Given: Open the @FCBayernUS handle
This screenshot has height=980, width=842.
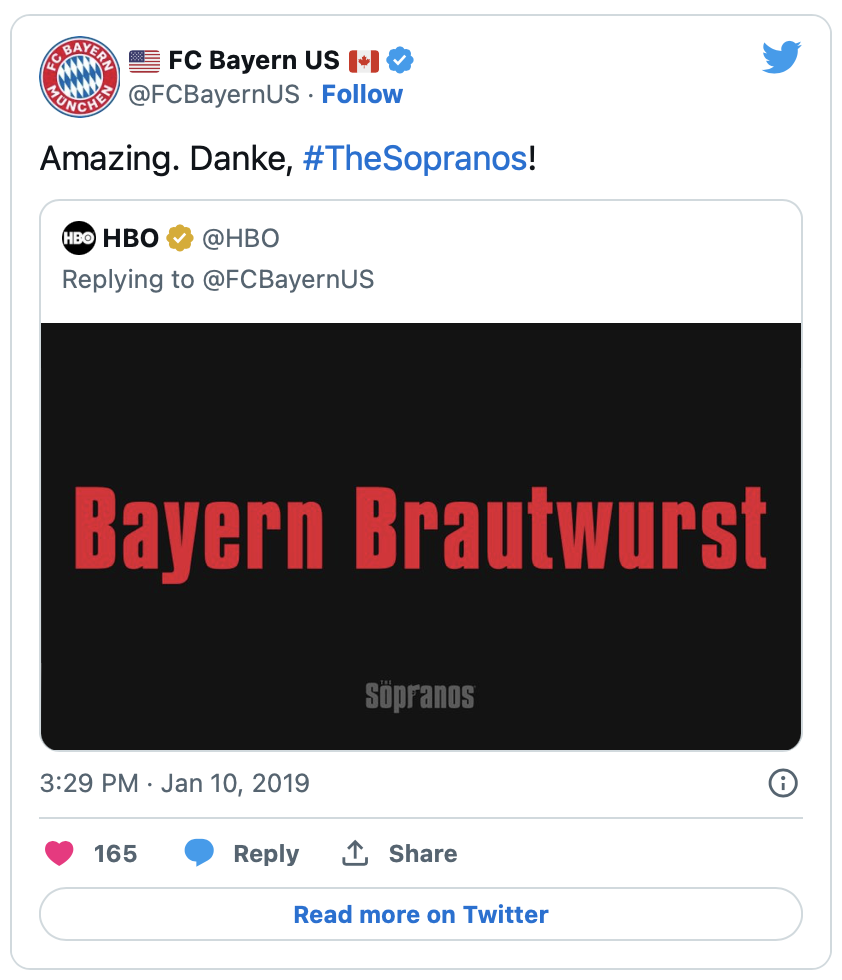Looking at the screenshot, I should click(214, 94).
